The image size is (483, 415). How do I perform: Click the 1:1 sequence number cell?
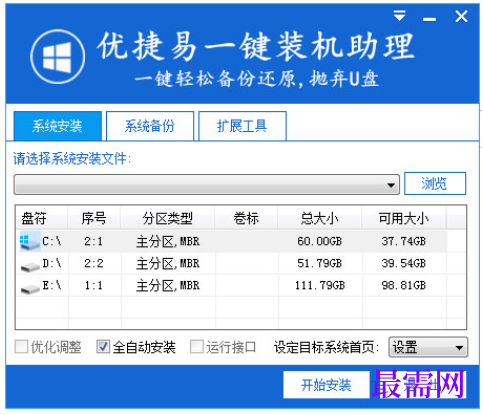[93, 285]
